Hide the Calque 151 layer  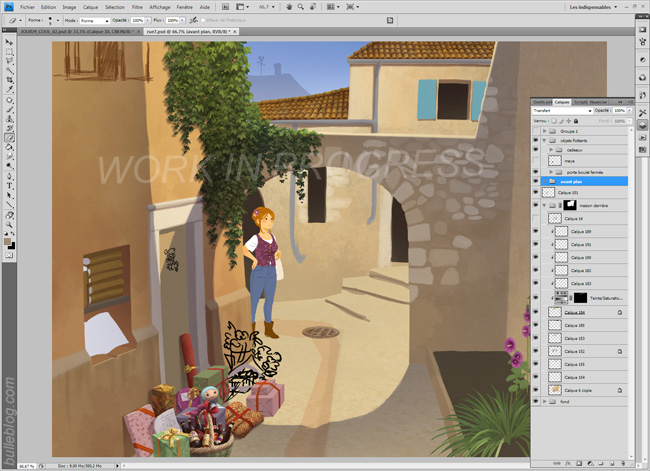(x=537, y=193)
